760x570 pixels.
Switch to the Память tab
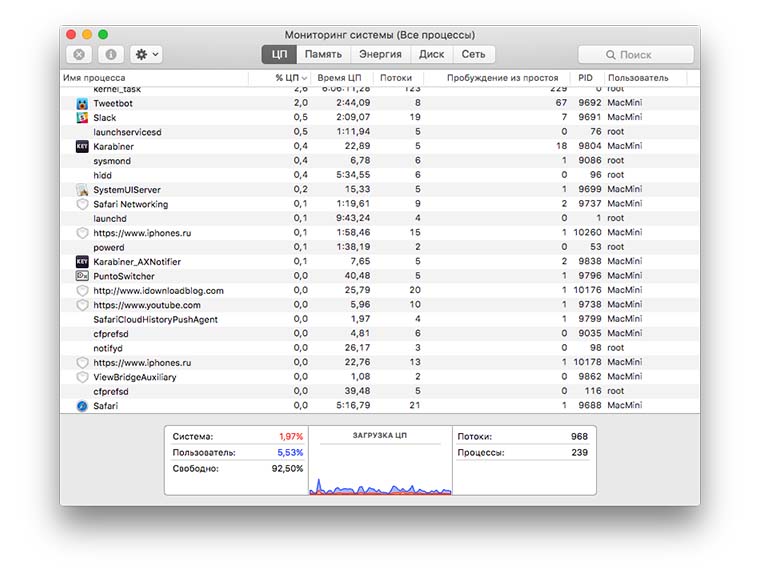coord(323,55)
